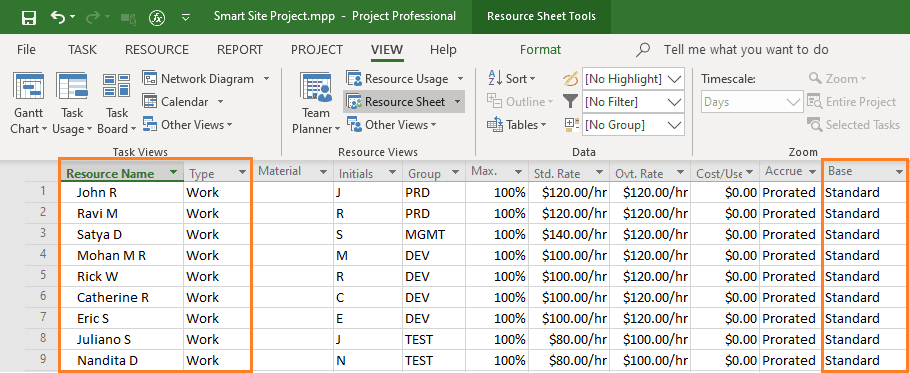Select the Nandita D name cell
This screenshot has height=373, width=910.
pos(122,360)
